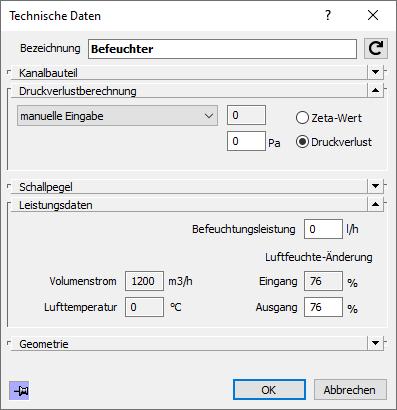Open the help question mark icon

(x=328, y=15)
